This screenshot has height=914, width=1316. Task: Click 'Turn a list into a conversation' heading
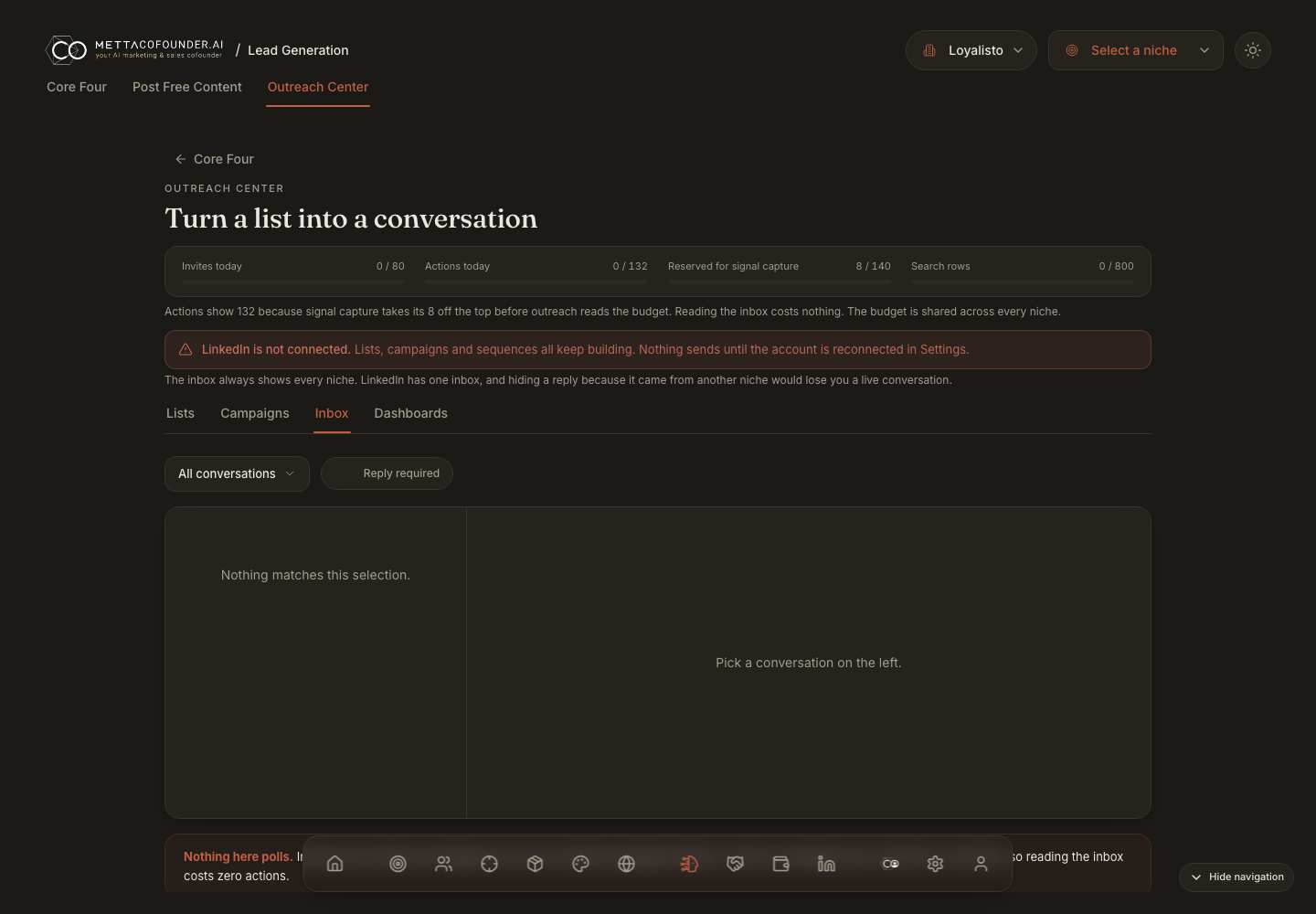351,218
